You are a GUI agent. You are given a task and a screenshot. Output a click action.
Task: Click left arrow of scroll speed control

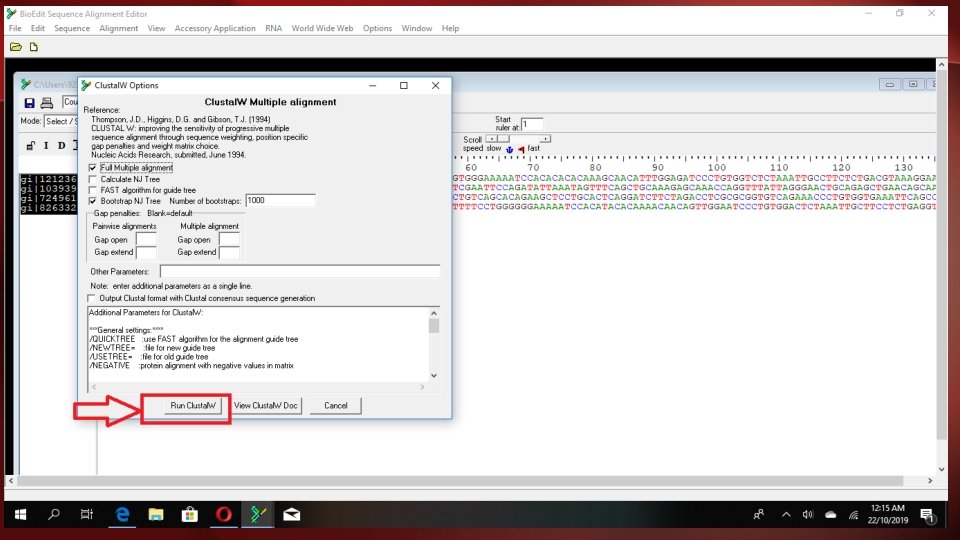point(490,139)
